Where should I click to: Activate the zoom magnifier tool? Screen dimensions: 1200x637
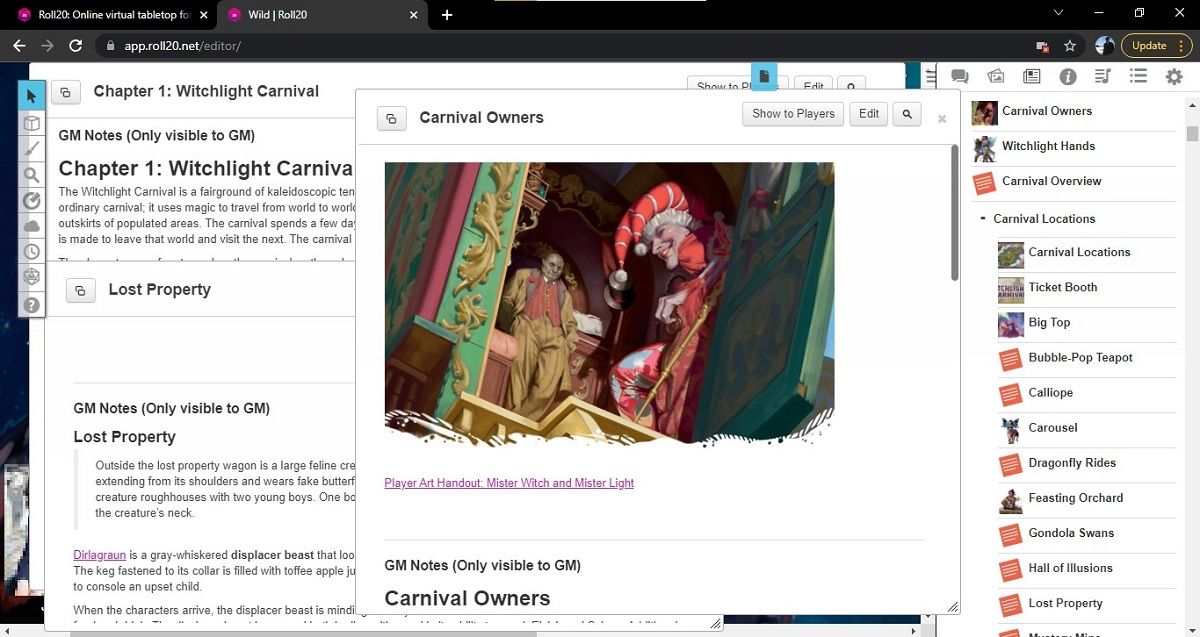31,174
